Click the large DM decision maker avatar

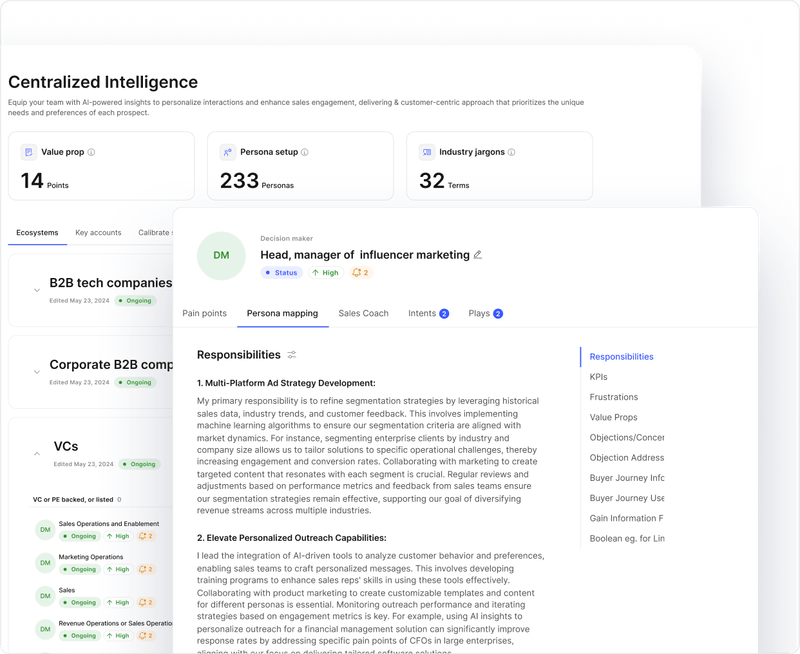[x=221, y=256]
